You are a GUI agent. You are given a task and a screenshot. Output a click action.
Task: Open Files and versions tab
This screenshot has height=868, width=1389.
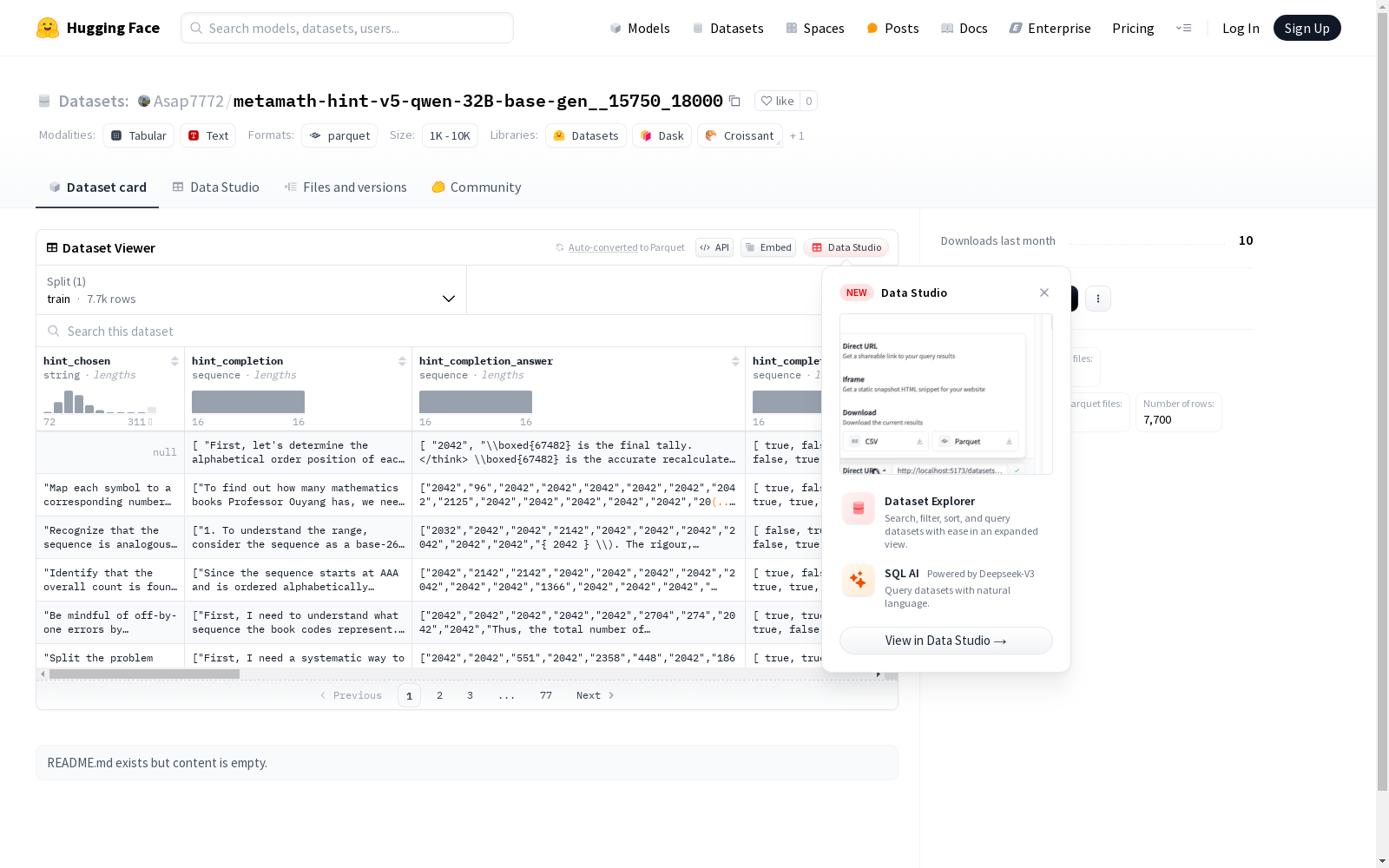346,187
